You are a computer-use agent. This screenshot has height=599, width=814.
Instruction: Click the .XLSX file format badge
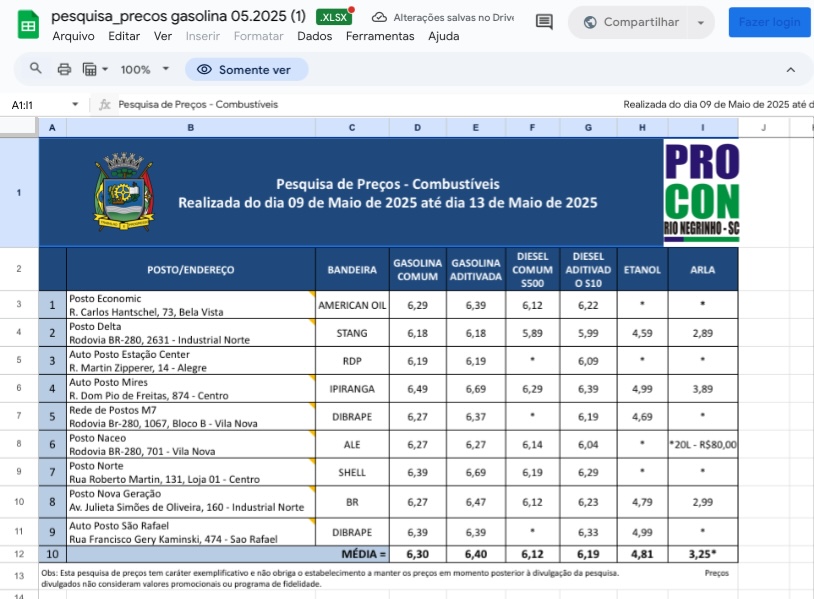334,18
